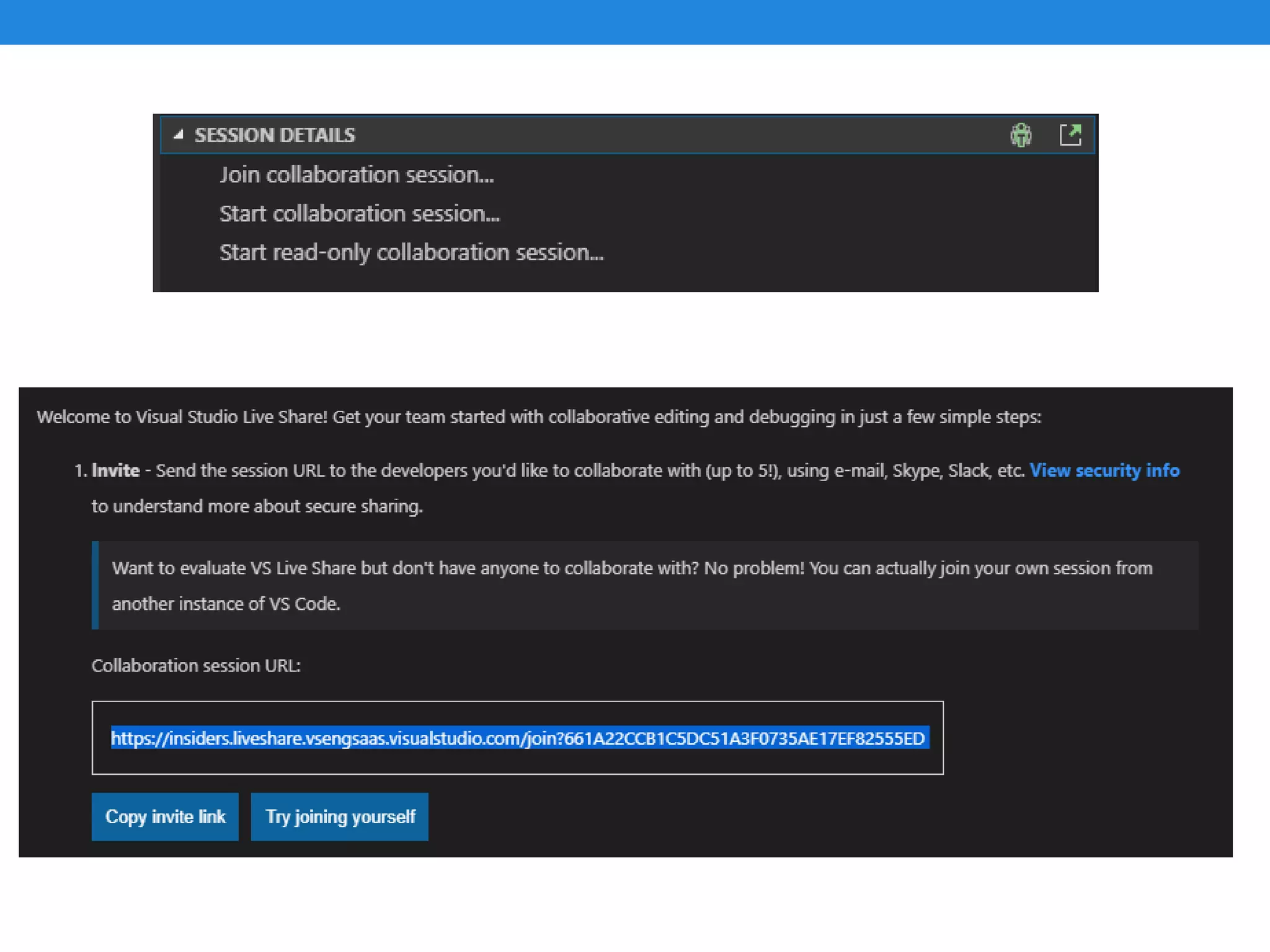This screenshot has height=952, width=1270.
Task: Click the SESSION DETAILS header label
Action: (275, 135)
